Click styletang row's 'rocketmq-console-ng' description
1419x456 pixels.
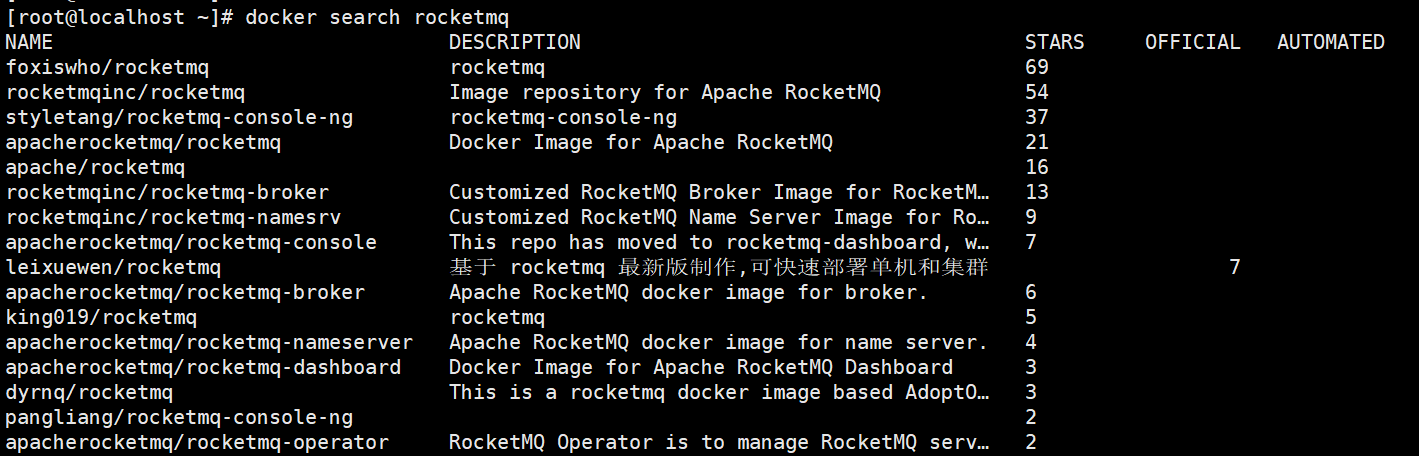click(x=563, y=117)
